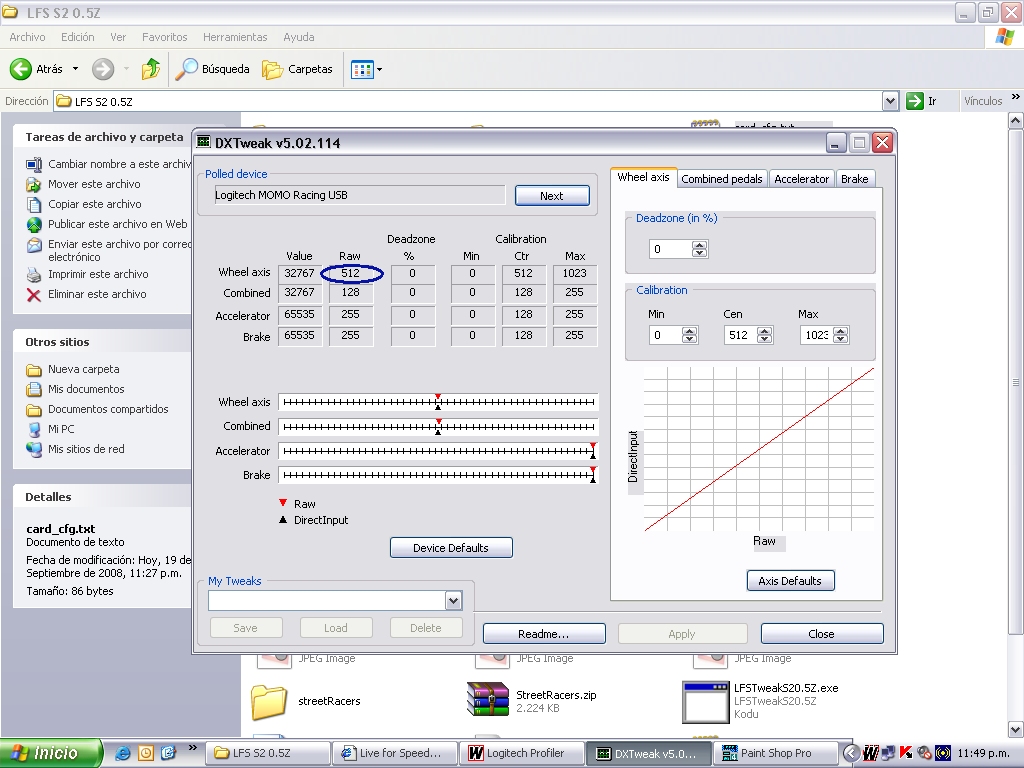Select the LFSTweakS20.5Z.exe program icon
Viewport: 1024px width, 768px height.
click(x=705, y=702)
